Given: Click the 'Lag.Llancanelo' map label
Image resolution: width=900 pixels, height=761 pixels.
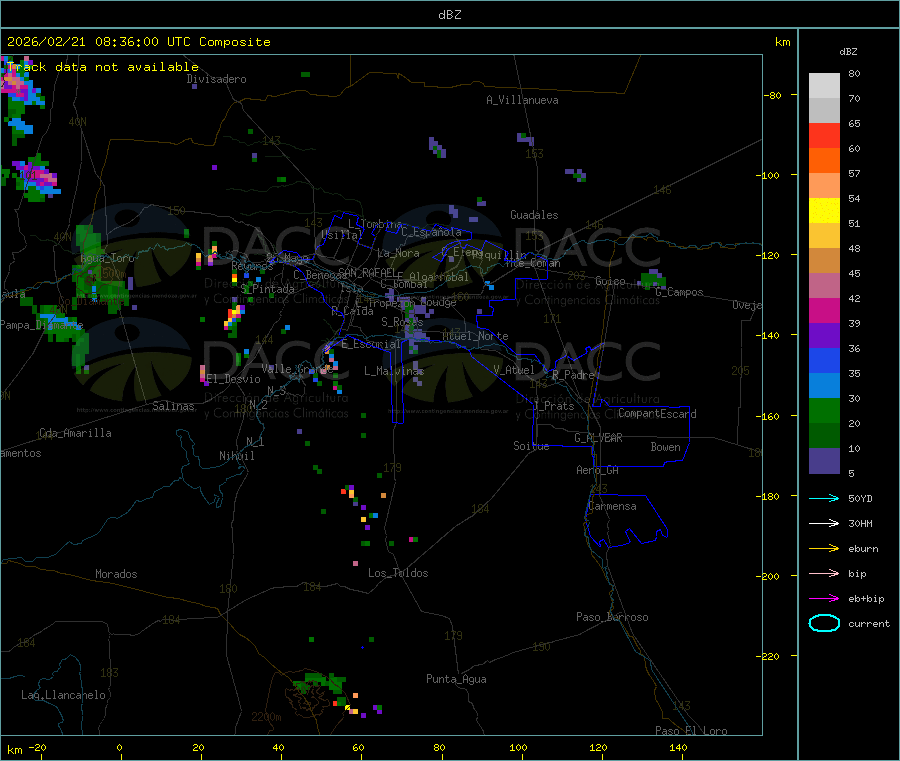Looking at the screenshot, I should 63,695.
